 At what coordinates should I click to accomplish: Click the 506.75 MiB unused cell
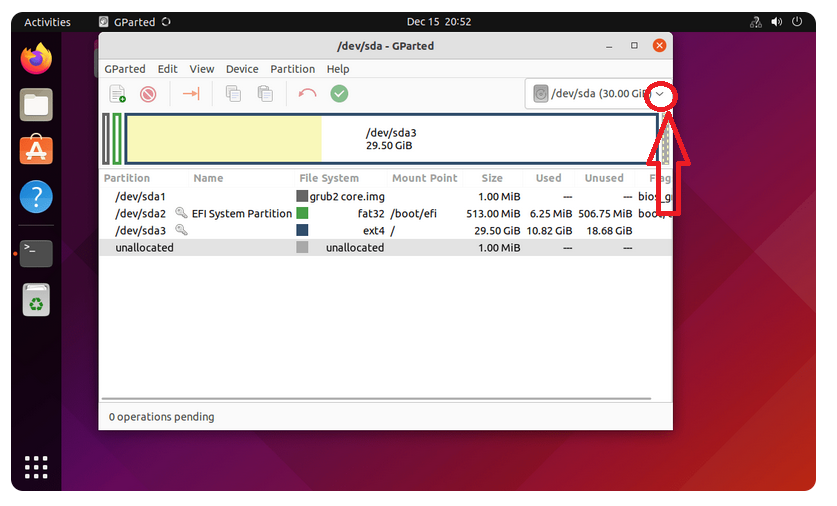click(605, 214)
